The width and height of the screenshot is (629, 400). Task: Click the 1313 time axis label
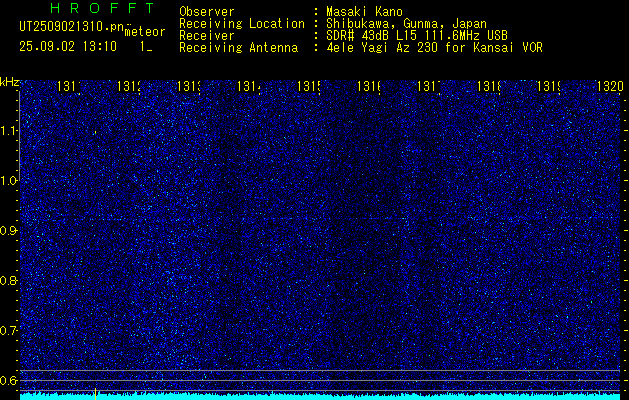click(x=189, y=86)
